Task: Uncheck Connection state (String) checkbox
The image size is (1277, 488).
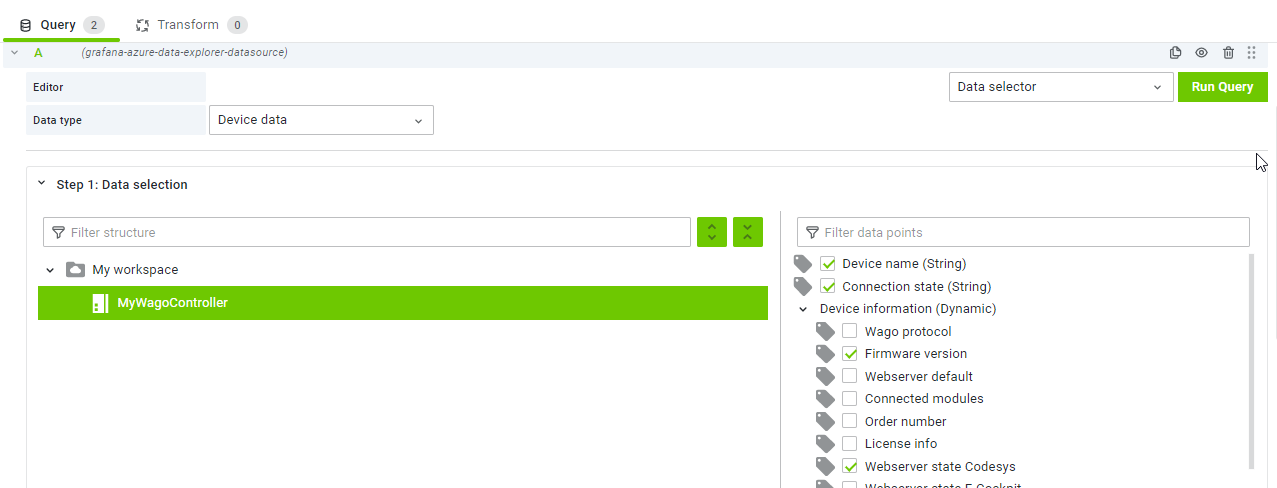Action: 827,286
